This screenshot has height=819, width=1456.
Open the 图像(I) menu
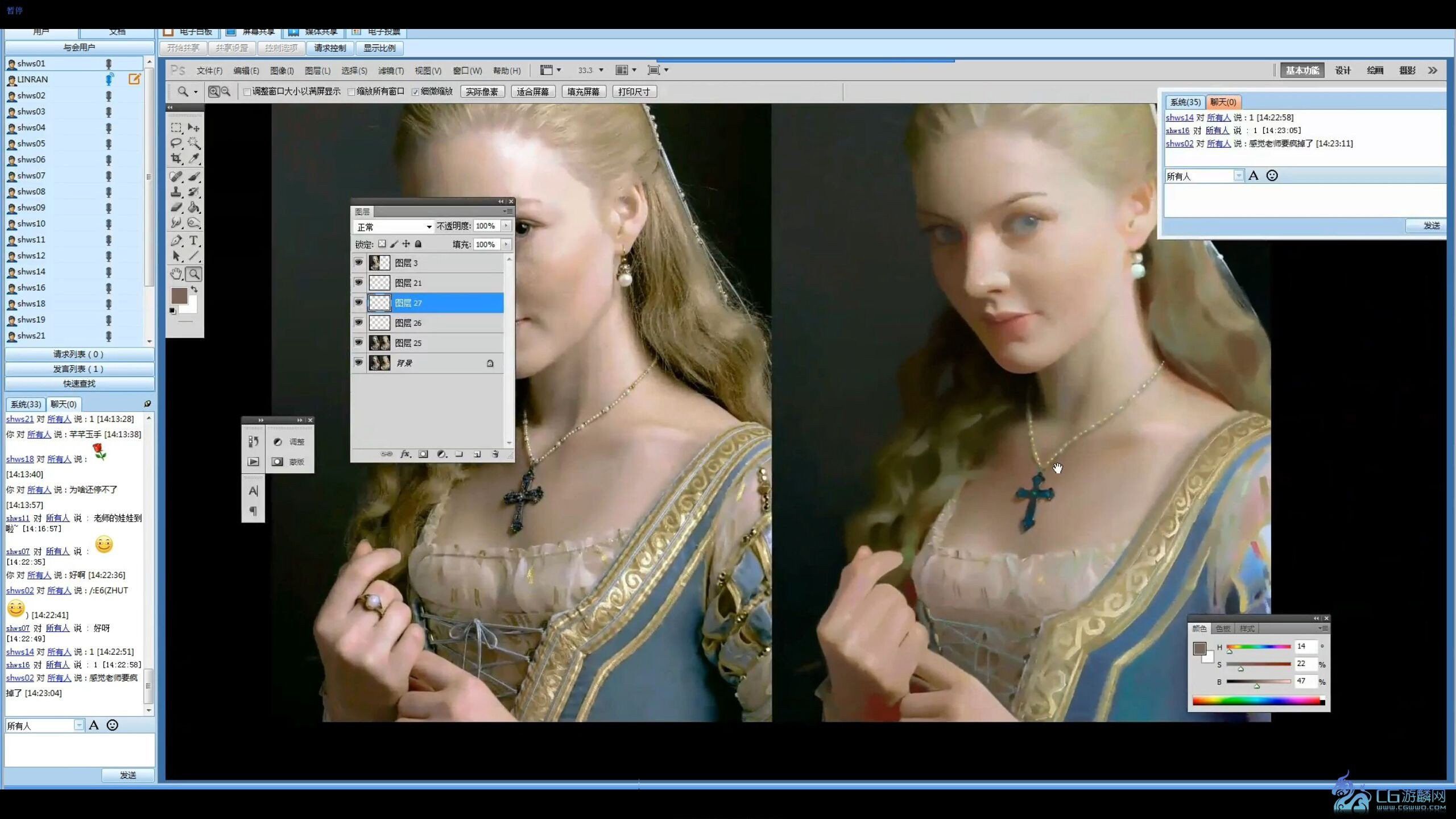pyautogui.click(x=282, y=71)
